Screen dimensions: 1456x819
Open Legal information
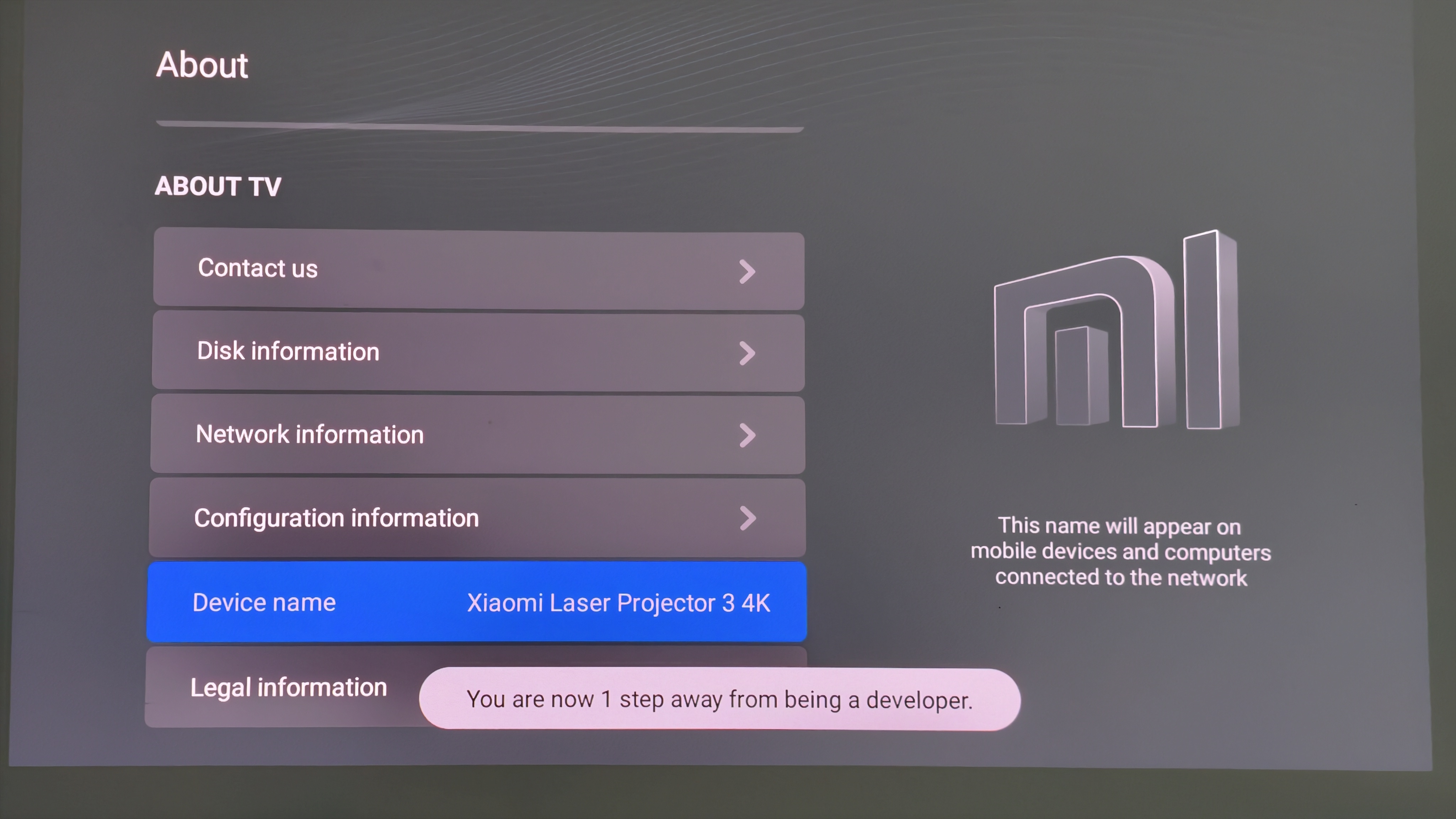[x=288, y=687]
